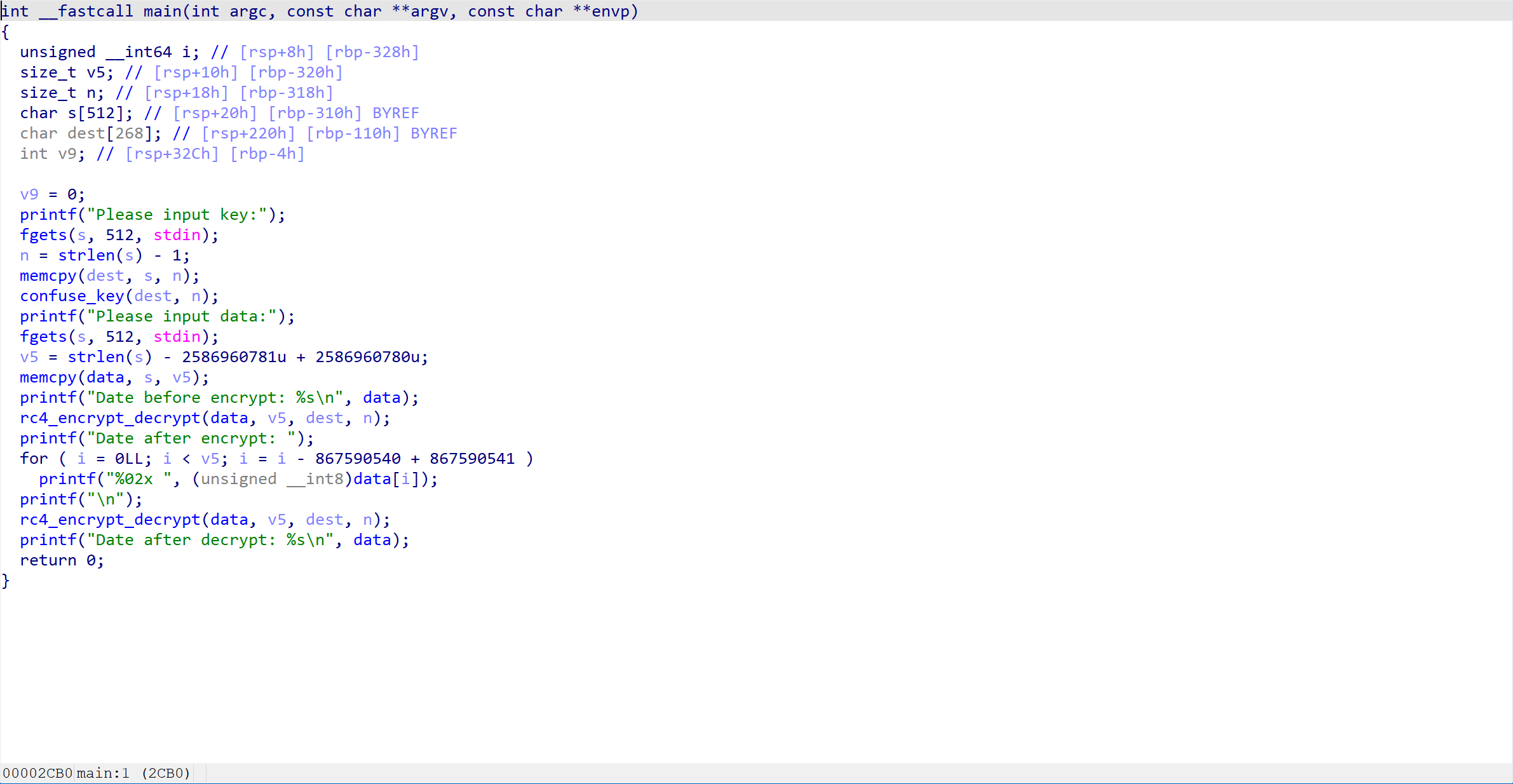Click the opening brace of main
Screen dimensions: 1513x784
point(5,32)
